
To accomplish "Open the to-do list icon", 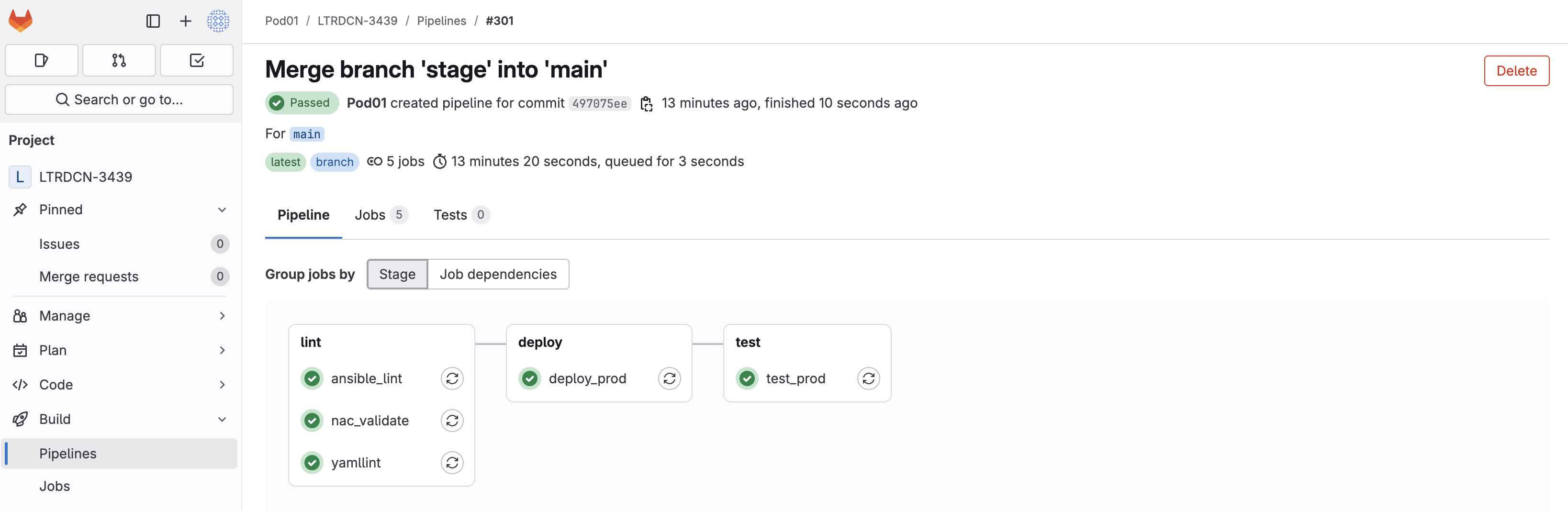I will [x=197, y=60].
